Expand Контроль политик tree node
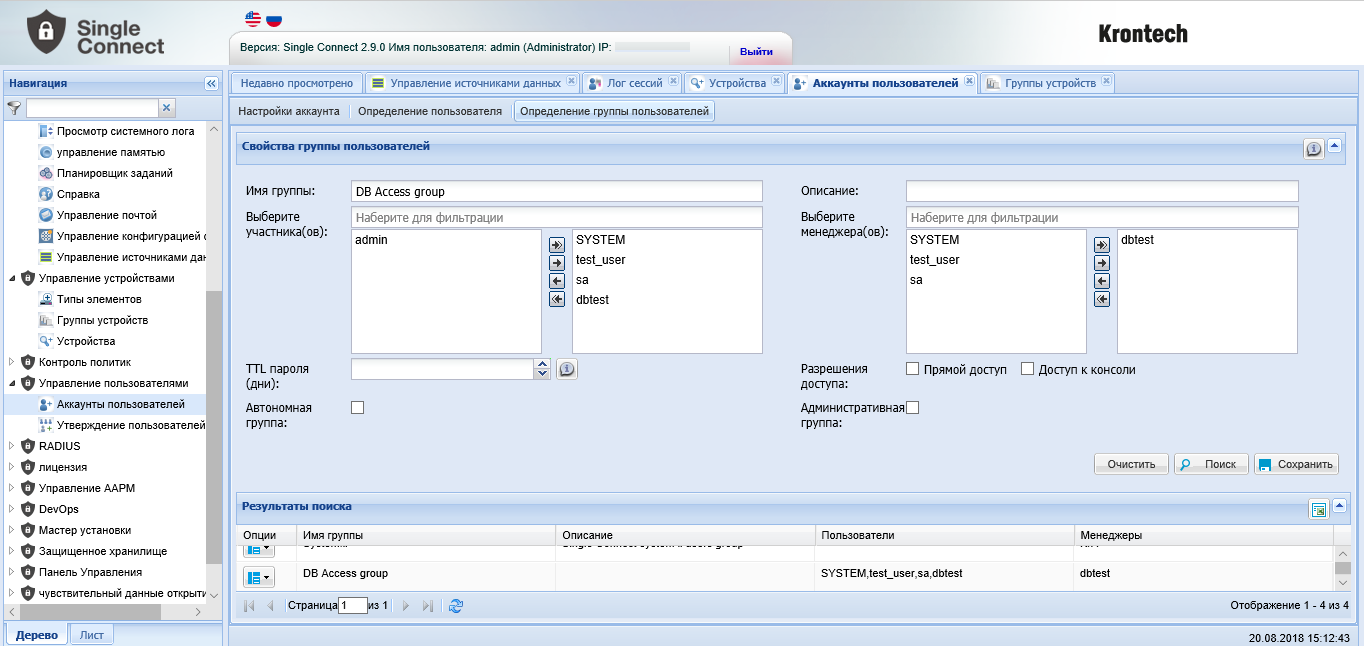This screenshot has height=646, width=1366. pos(12,362)
